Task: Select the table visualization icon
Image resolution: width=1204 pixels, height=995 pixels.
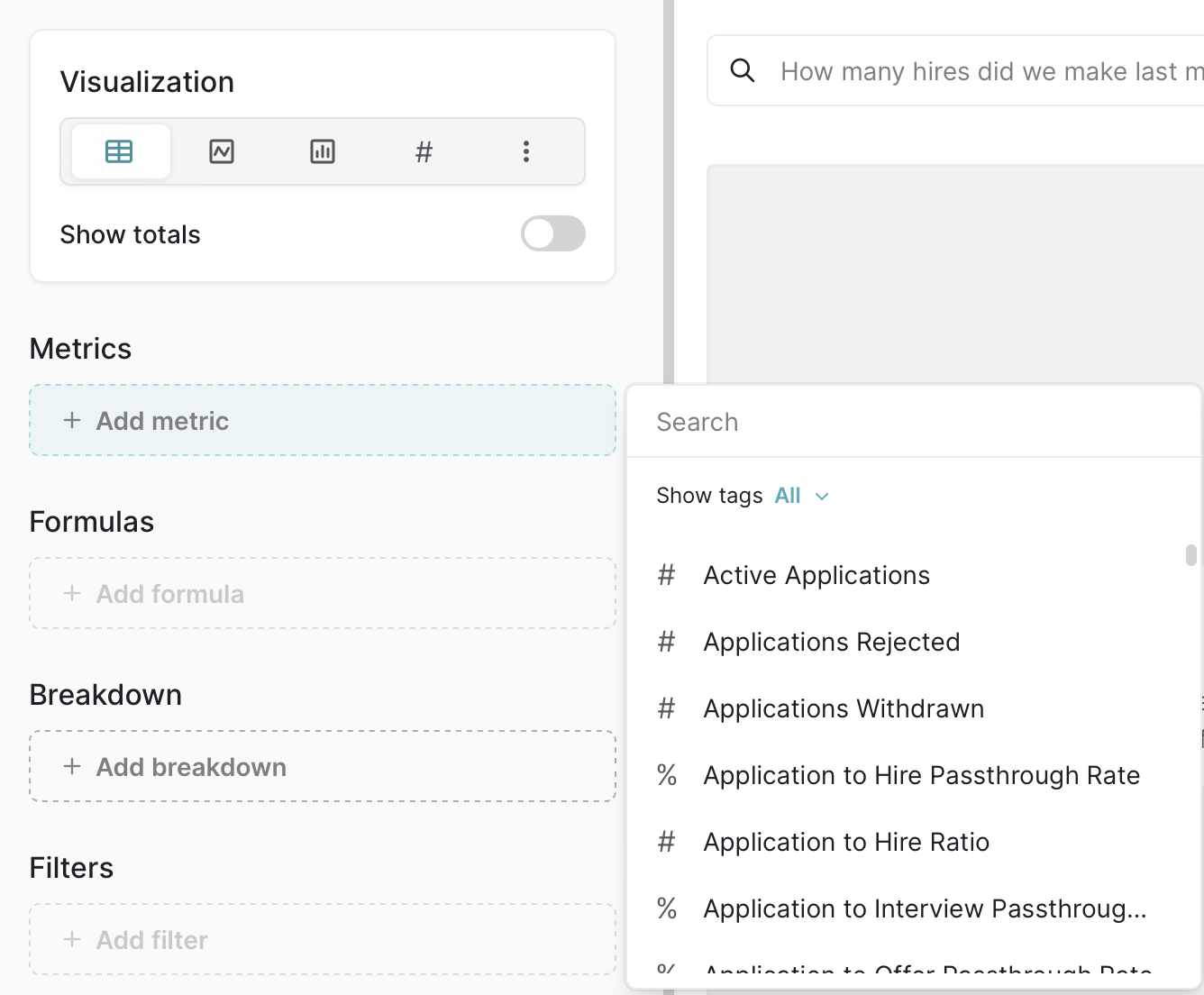Action: point(119,151)
